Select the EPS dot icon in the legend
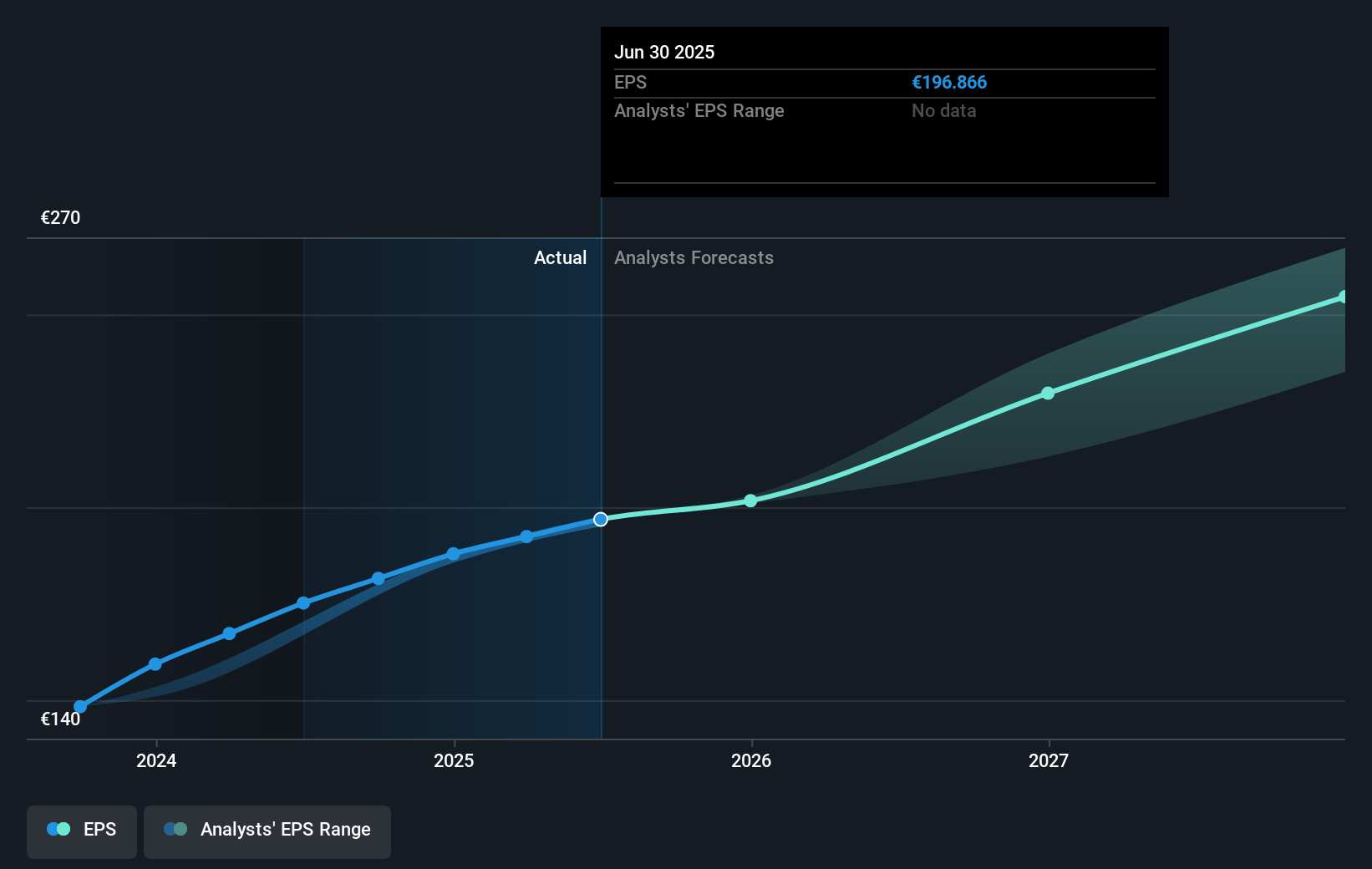Image resolution: width=1372 pixels, height=869 pixels. pos(57,829)
